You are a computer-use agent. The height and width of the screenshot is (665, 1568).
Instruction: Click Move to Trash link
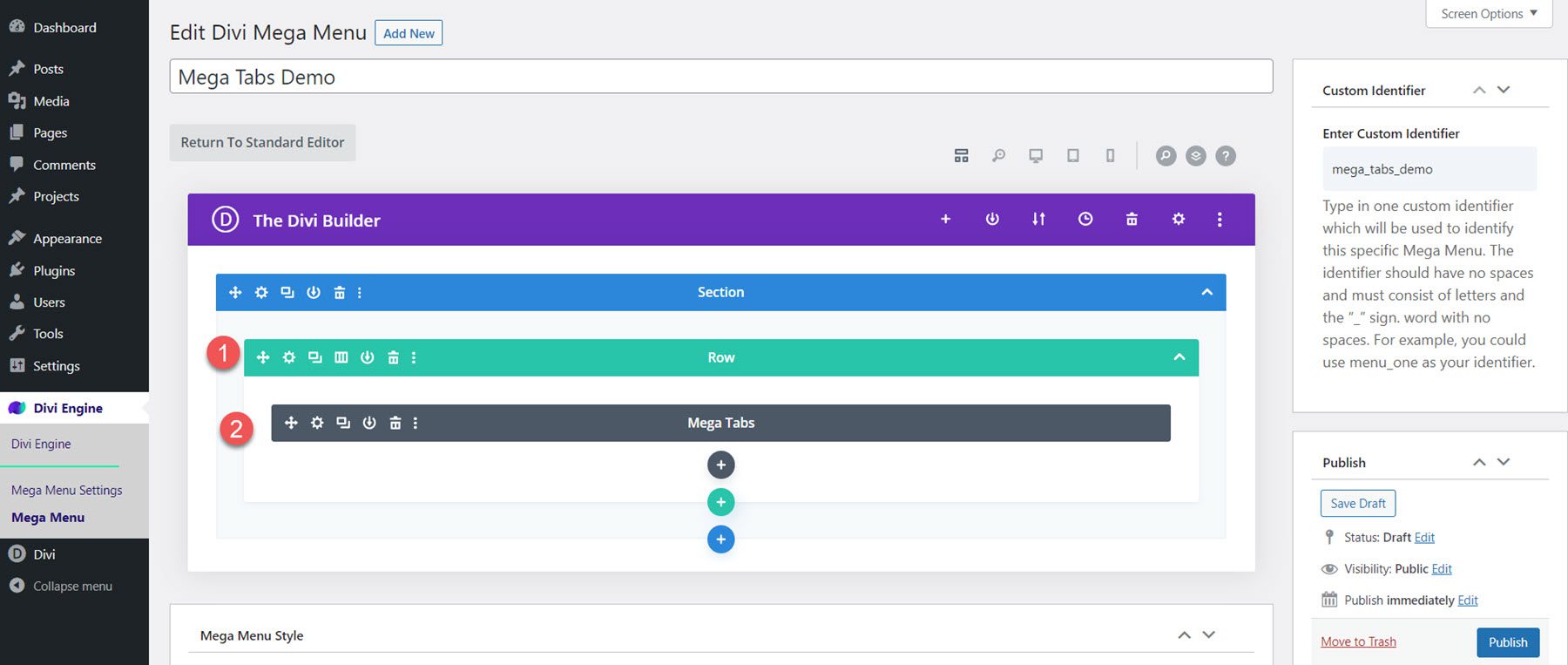coord(1358,642)
